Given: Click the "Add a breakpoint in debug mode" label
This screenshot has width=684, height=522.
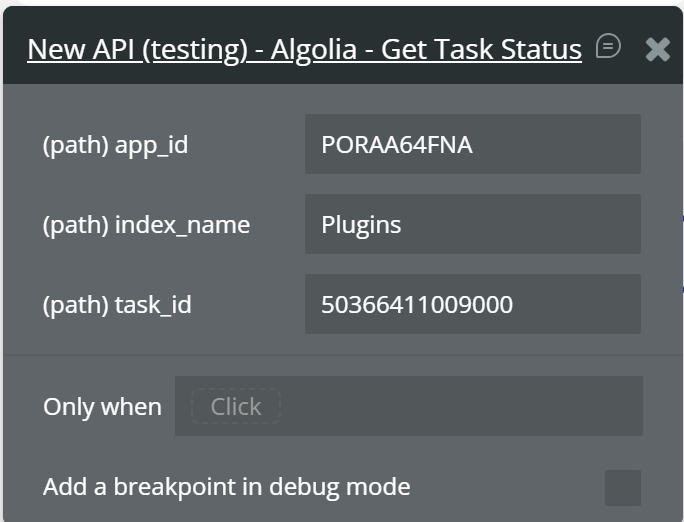Looking at the screenshot, I should [x=226, y=487].
